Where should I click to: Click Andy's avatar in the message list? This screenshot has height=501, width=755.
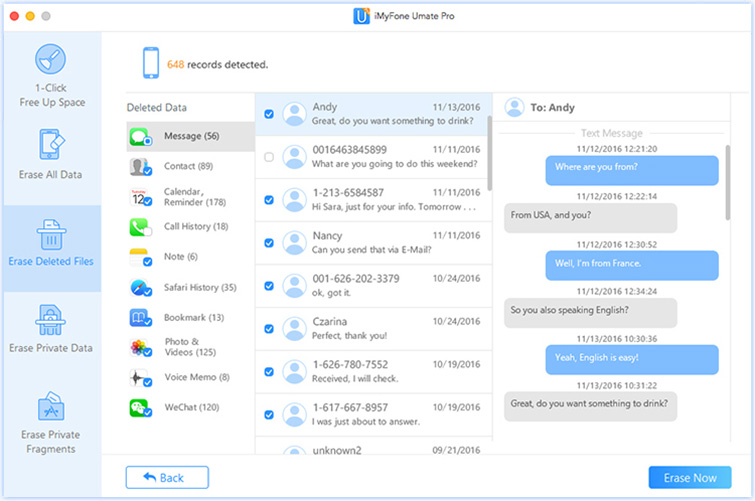[294, 114]
